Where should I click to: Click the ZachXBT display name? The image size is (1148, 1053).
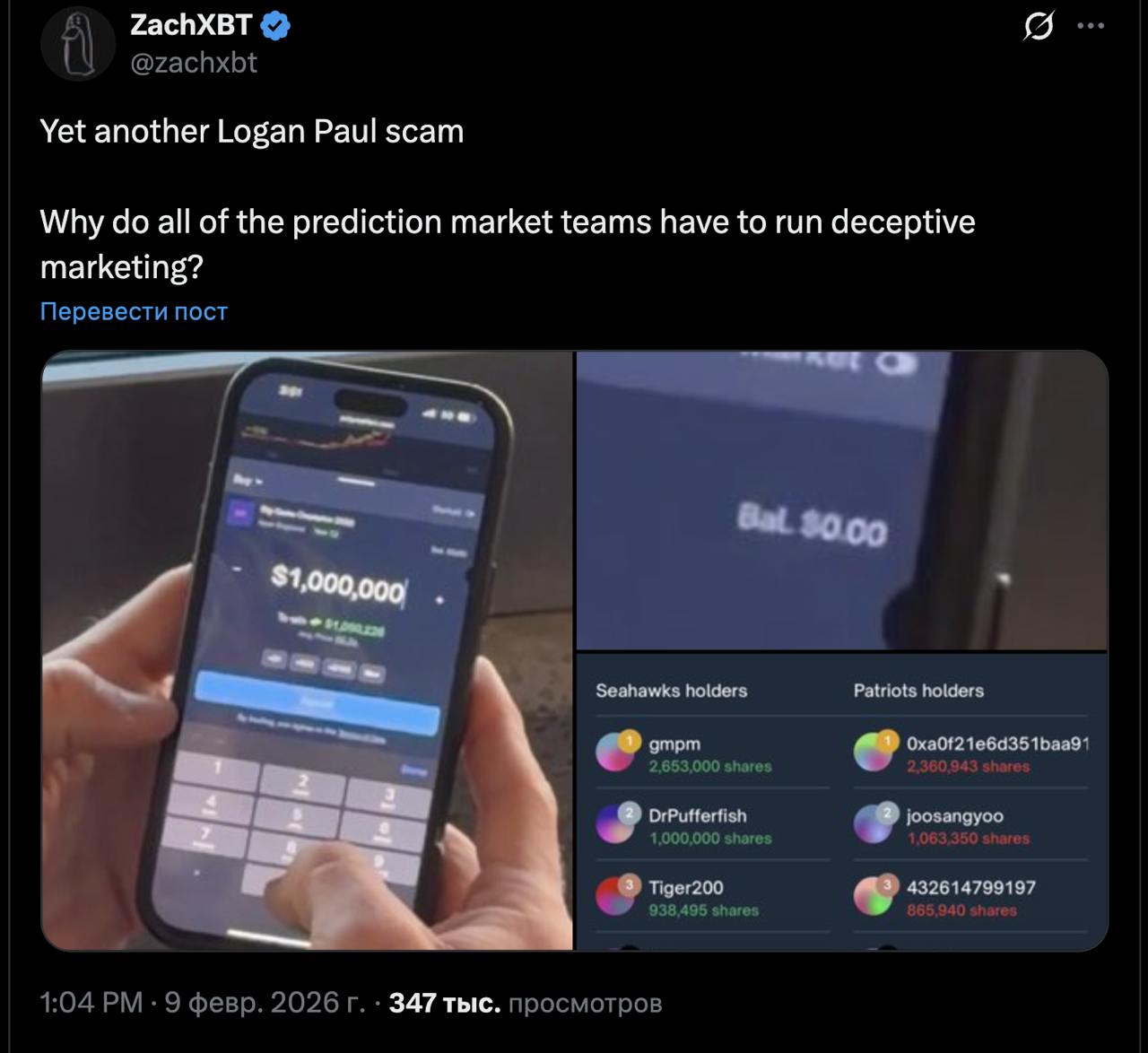(192, 25)
